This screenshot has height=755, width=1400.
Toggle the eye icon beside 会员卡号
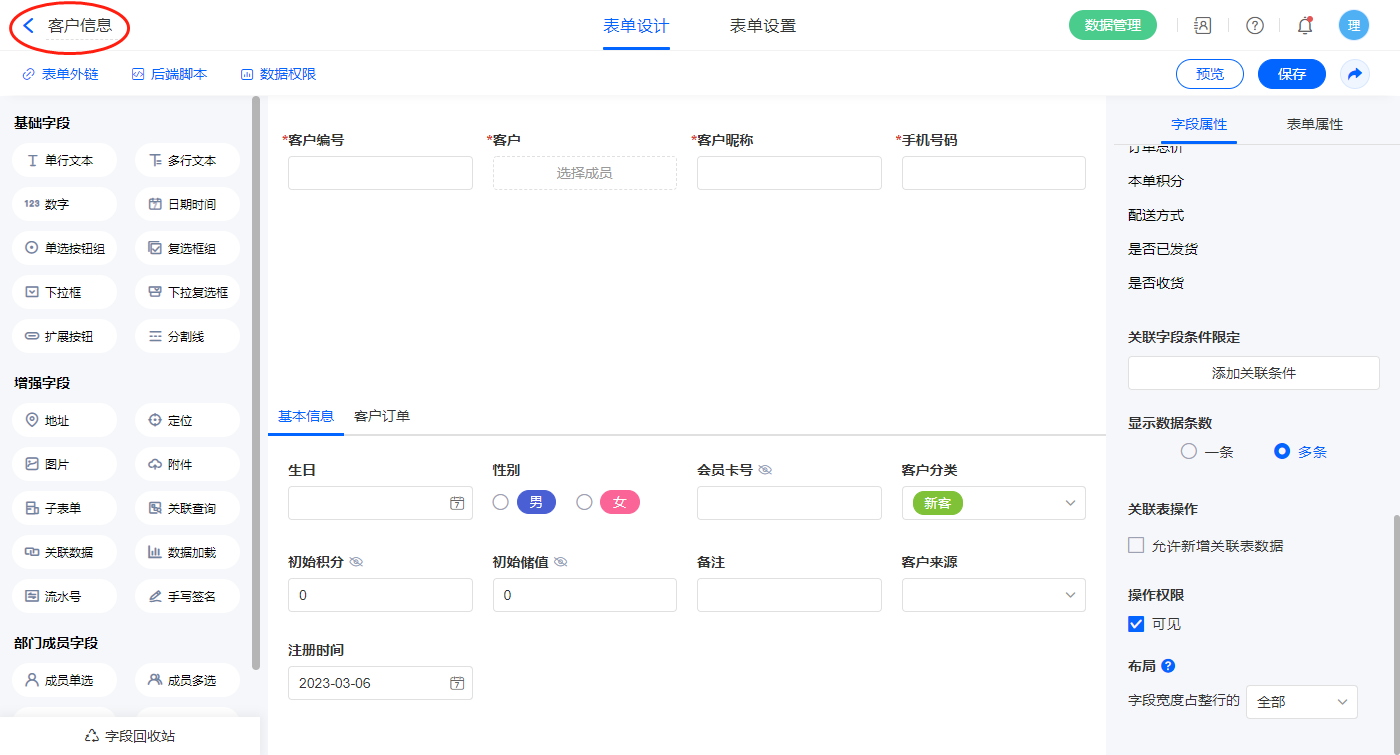coord(765,470)
